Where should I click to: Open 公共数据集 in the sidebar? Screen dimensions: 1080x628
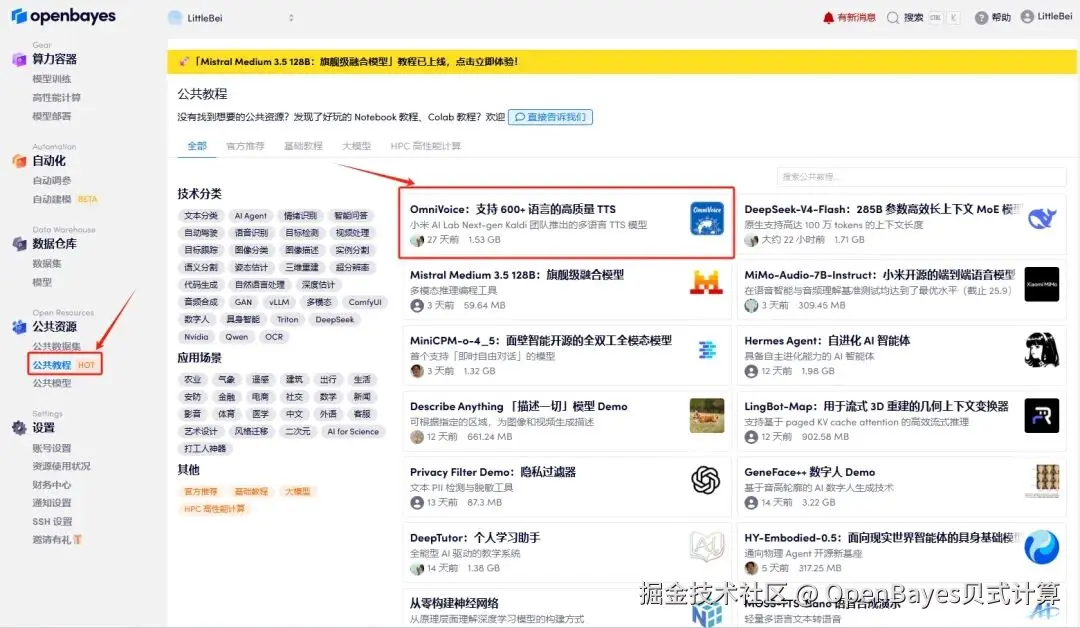(56, 346)
